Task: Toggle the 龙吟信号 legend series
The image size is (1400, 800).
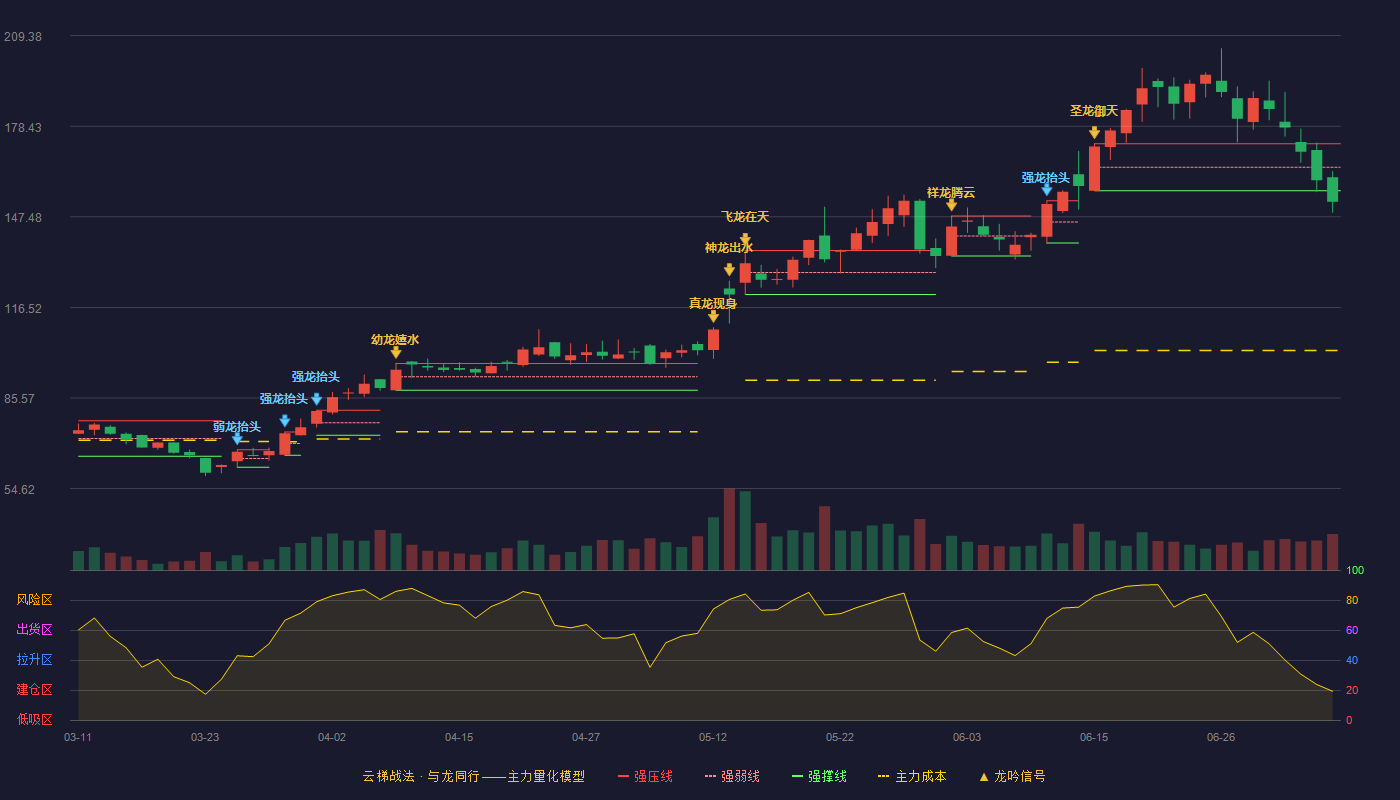Action: (x=1012, y=776)
